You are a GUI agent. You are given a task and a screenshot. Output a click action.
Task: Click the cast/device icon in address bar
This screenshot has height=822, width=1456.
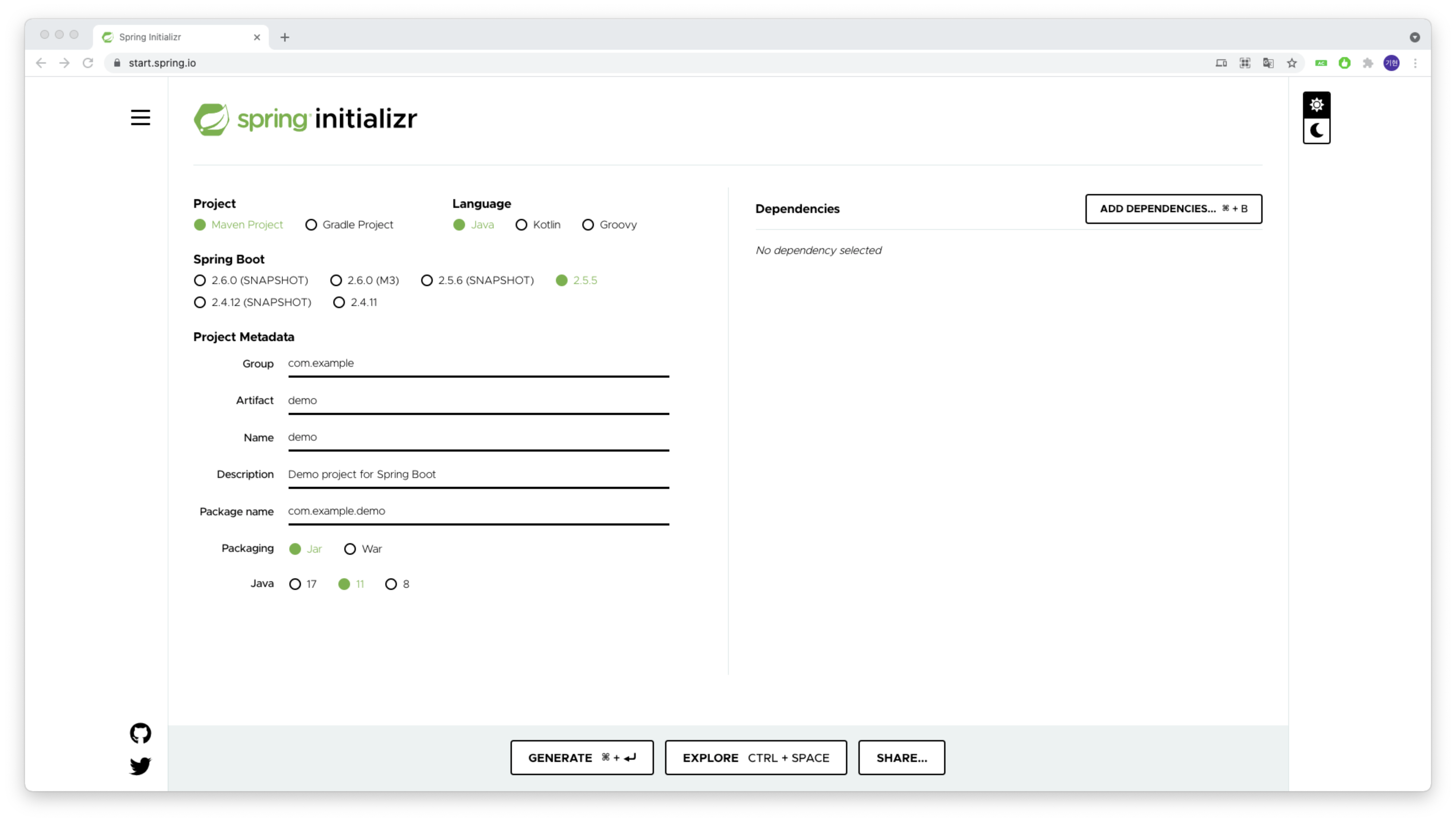click(x=1221, y=63)
